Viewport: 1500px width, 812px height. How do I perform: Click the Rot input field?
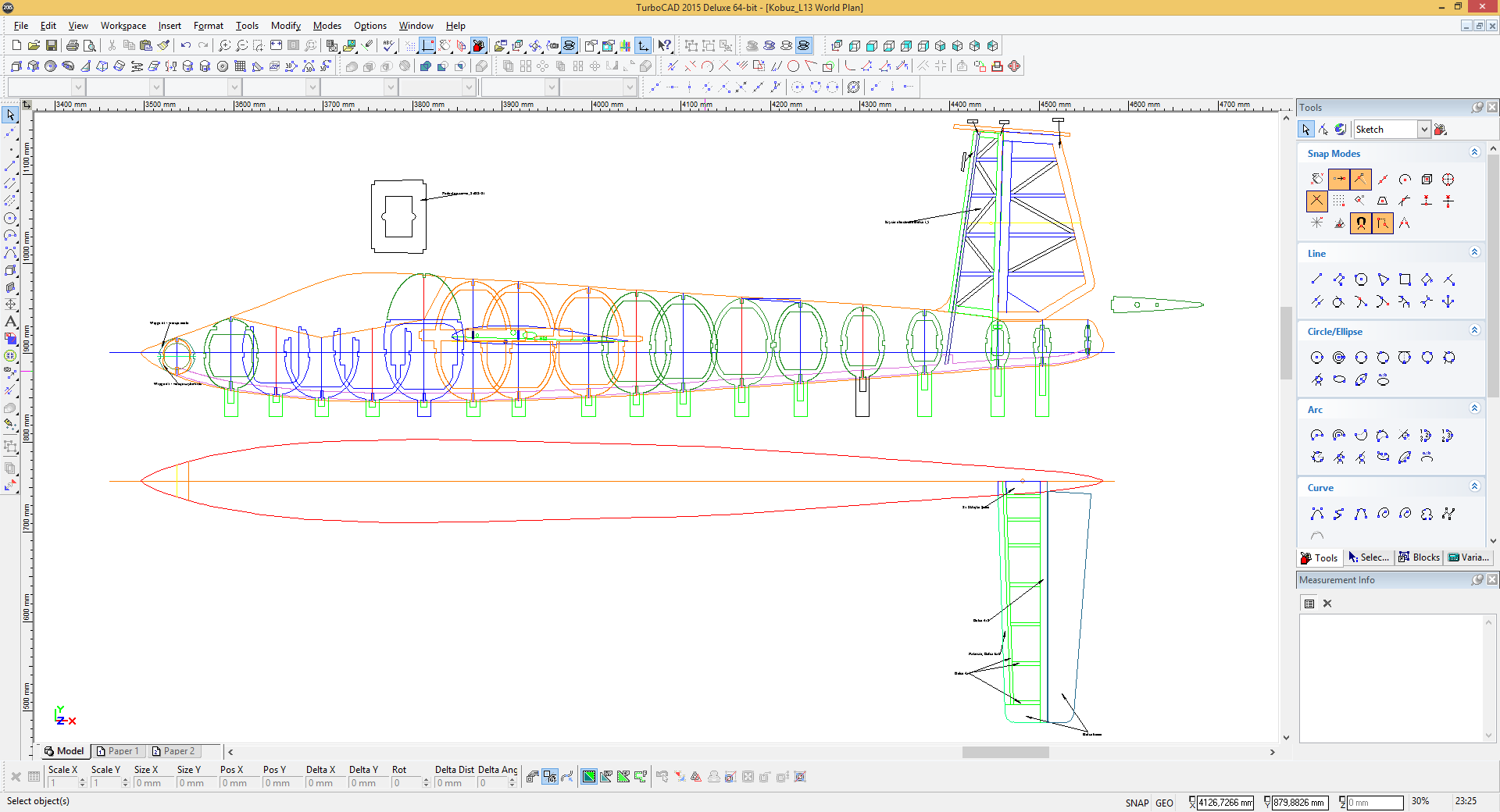(406, 783)
